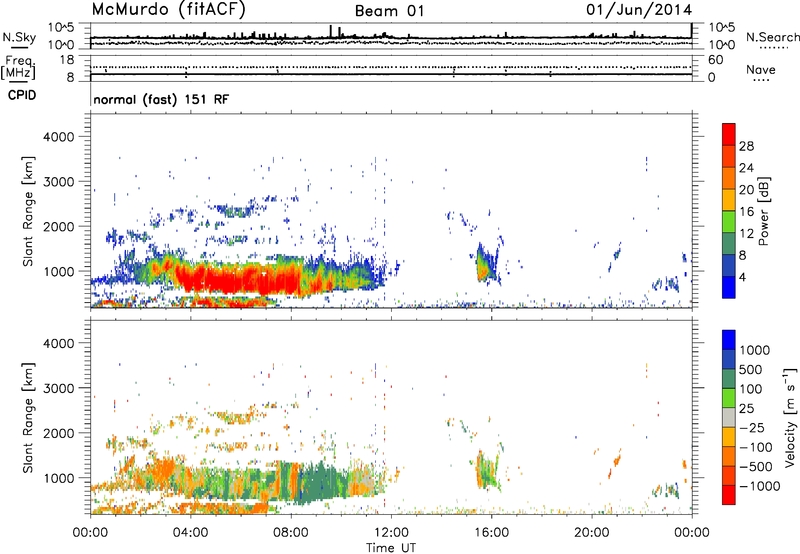Click the 2000 tick on velocity panel range axis
800x554 pixels.
tap(58, 433)
